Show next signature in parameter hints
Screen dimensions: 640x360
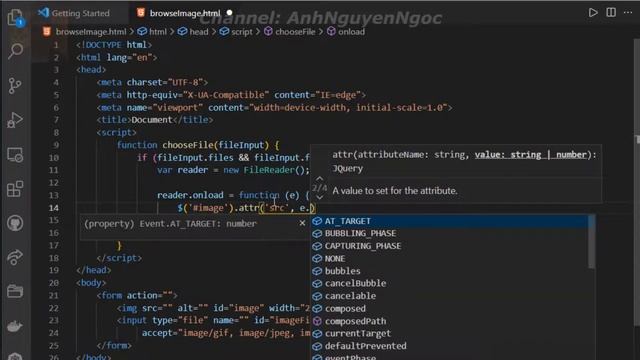320,197
